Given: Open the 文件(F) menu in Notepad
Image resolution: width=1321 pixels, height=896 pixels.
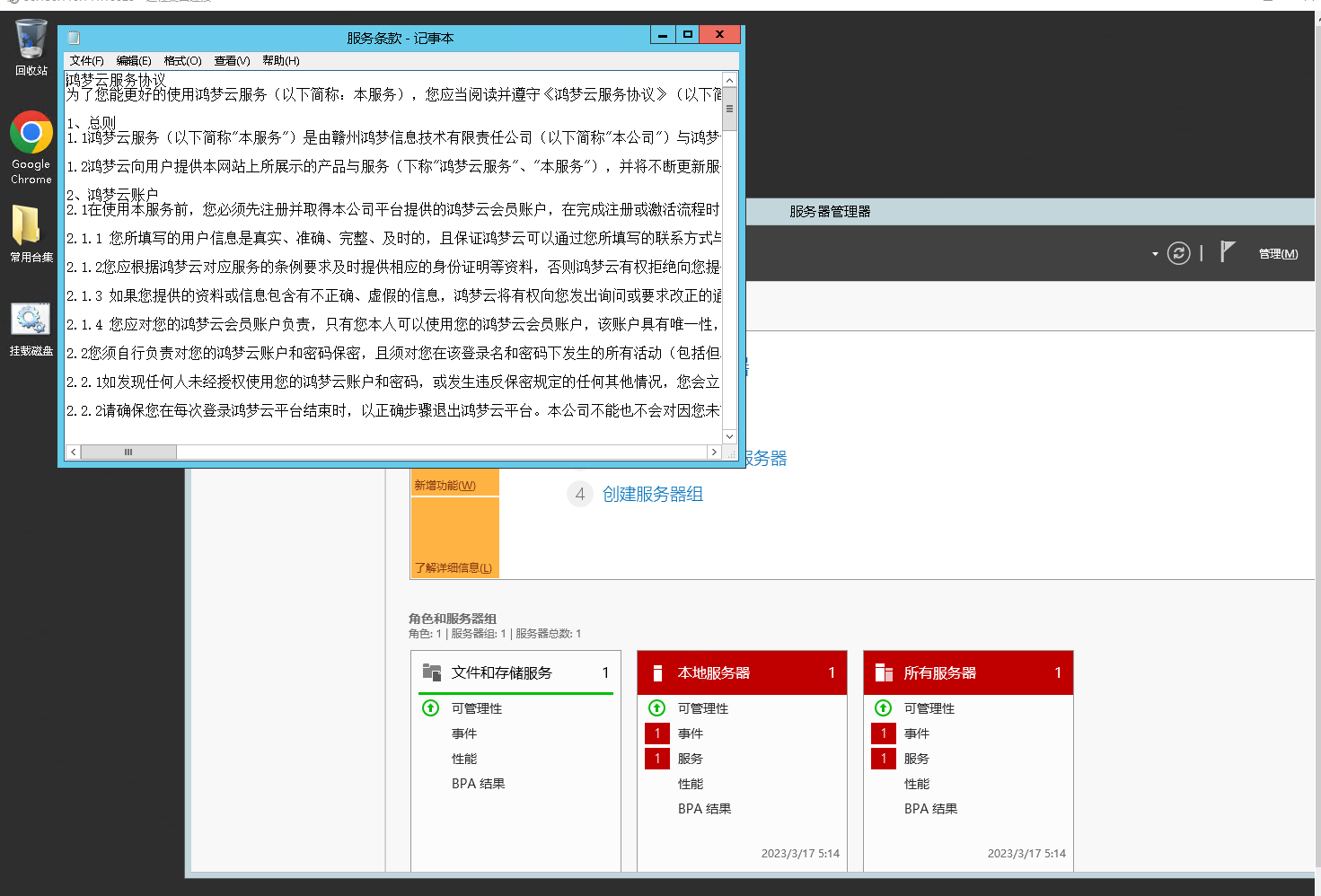Looking at the screenshot, I should [x=86, y=61].
